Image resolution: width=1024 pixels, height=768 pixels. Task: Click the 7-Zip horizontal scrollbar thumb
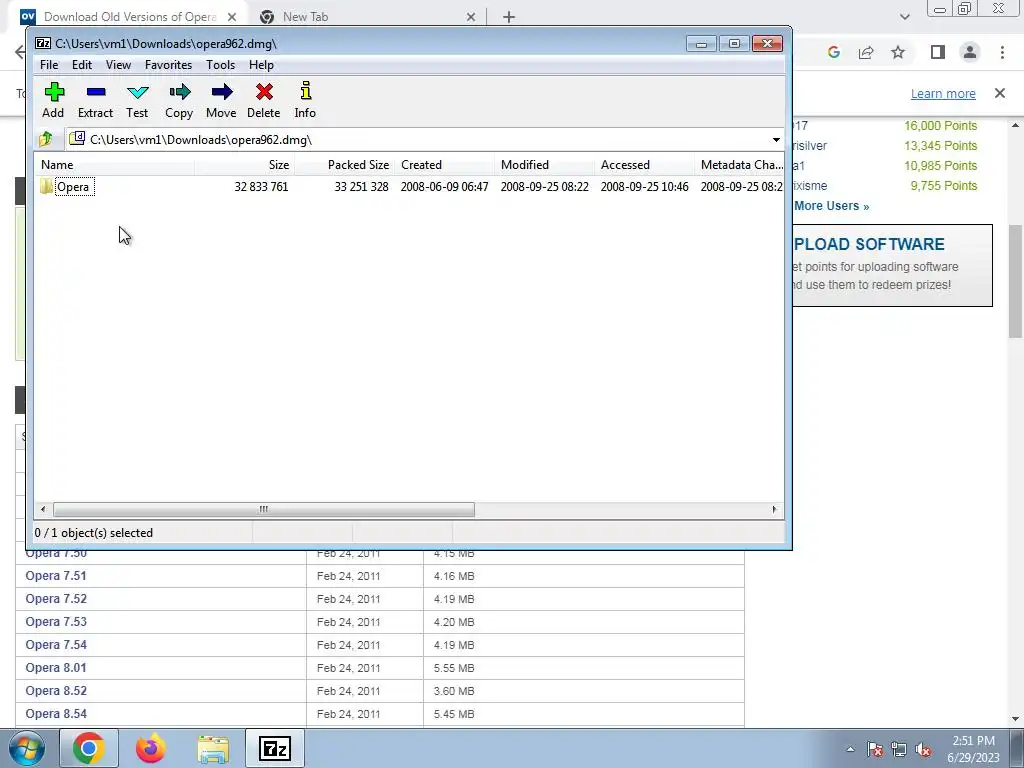(264, 509)
